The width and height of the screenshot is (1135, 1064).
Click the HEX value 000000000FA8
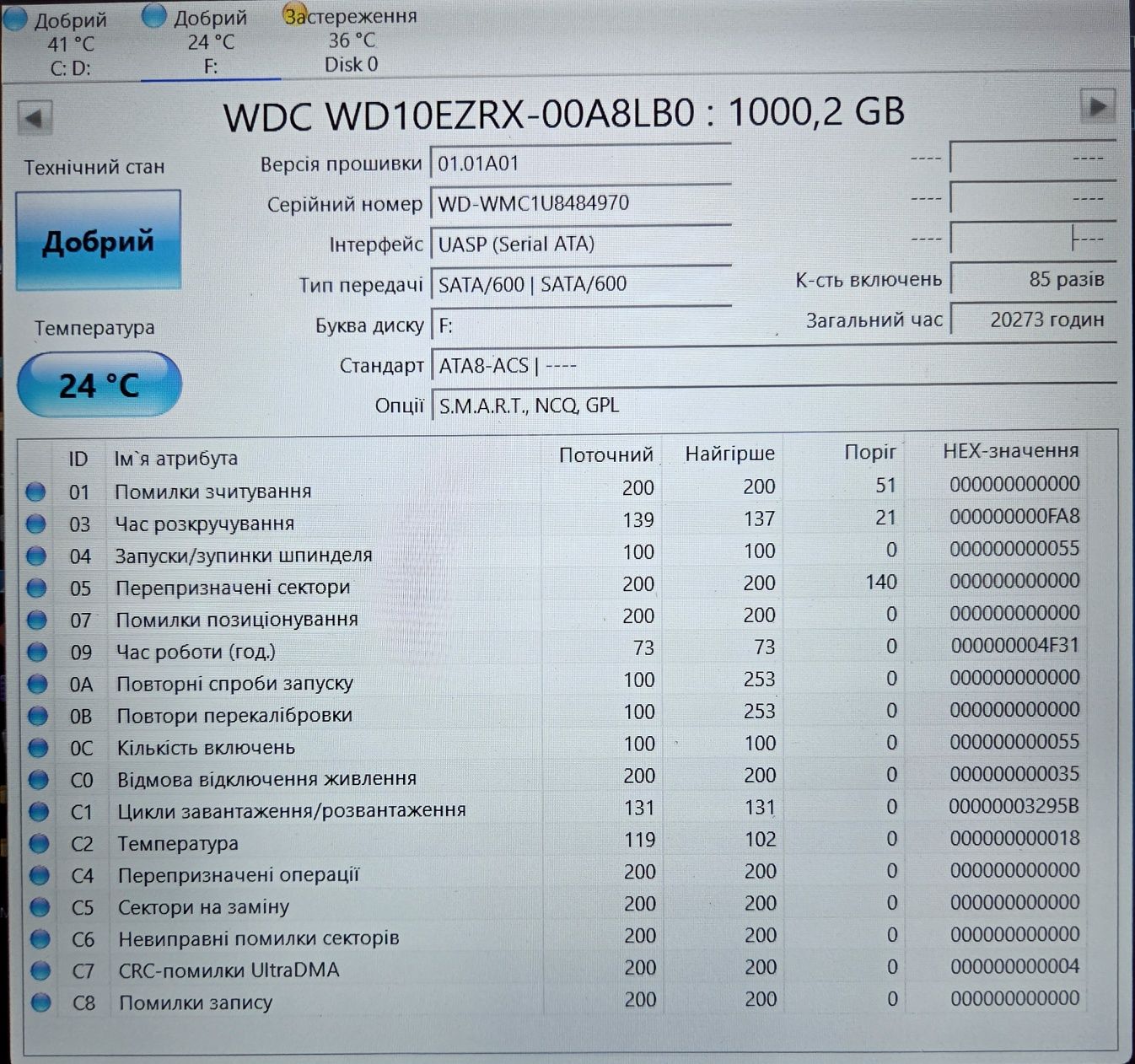point(1014,516)
